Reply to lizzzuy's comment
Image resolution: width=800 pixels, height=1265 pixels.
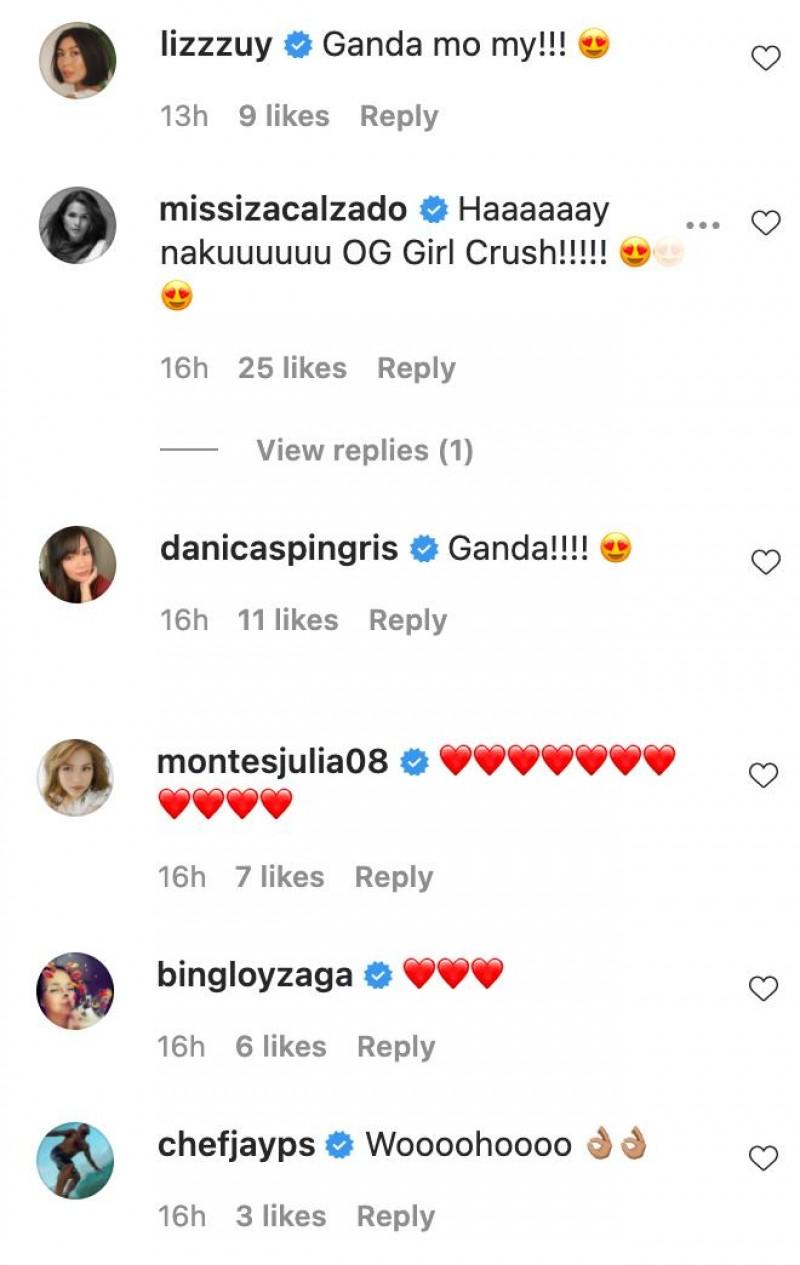(x=399, y=116)
